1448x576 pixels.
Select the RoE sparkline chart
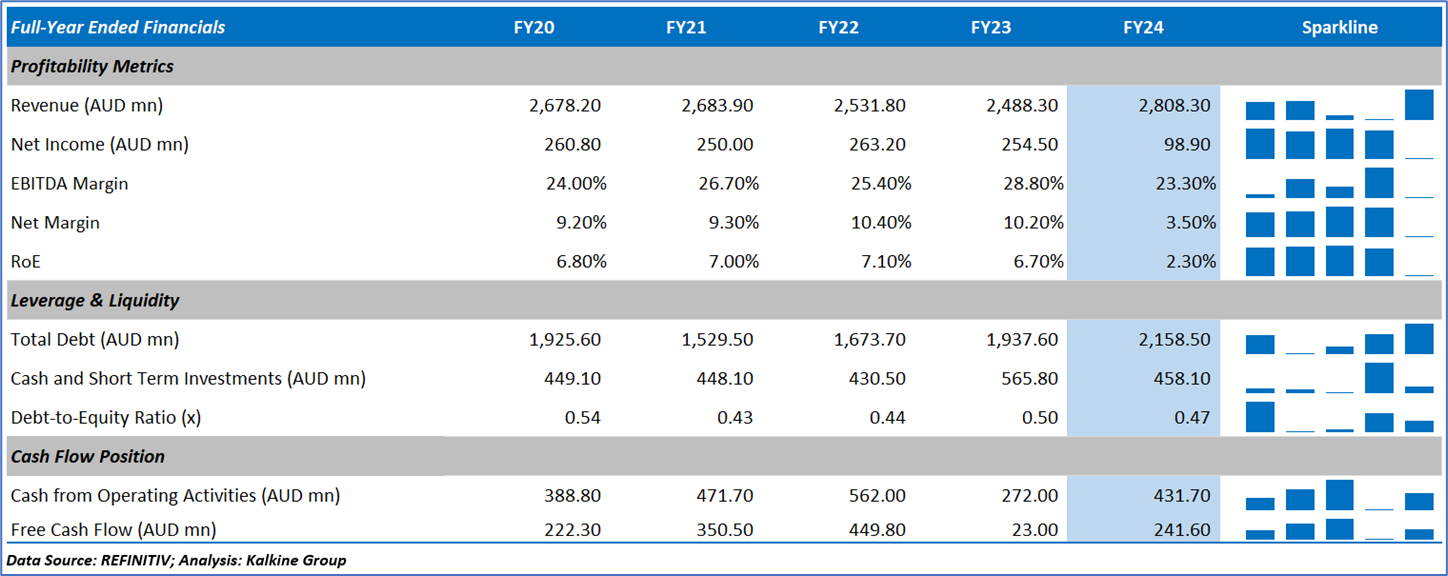[1339, 261]
